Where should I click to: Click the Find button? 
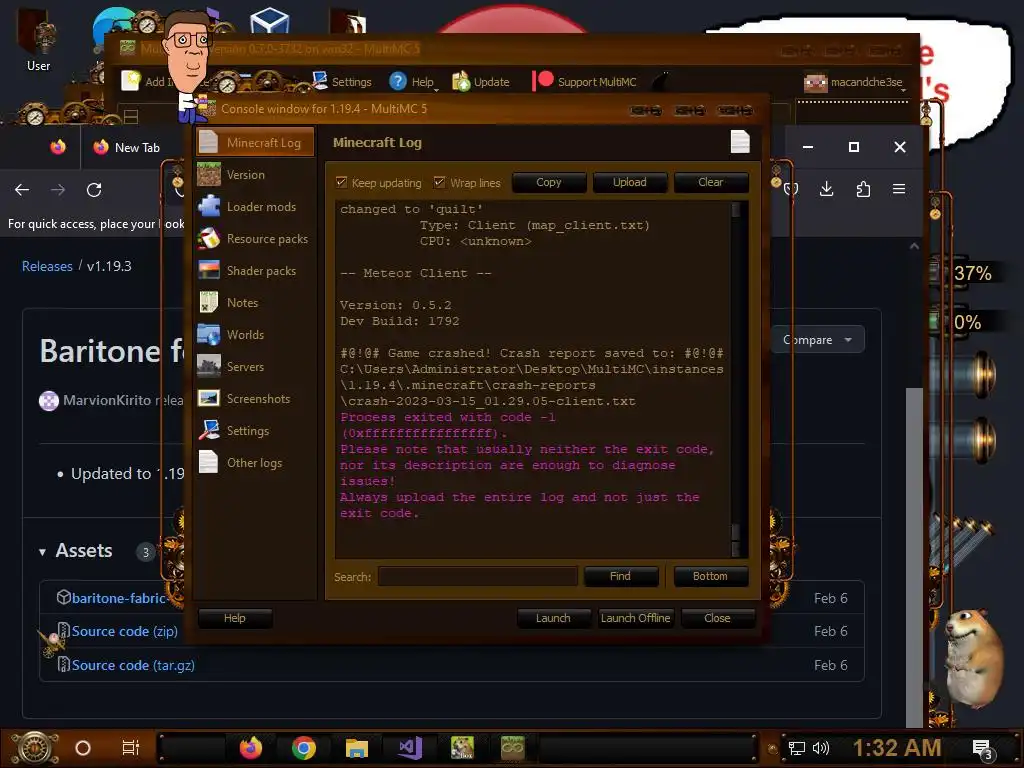click(x=620, y=576)
